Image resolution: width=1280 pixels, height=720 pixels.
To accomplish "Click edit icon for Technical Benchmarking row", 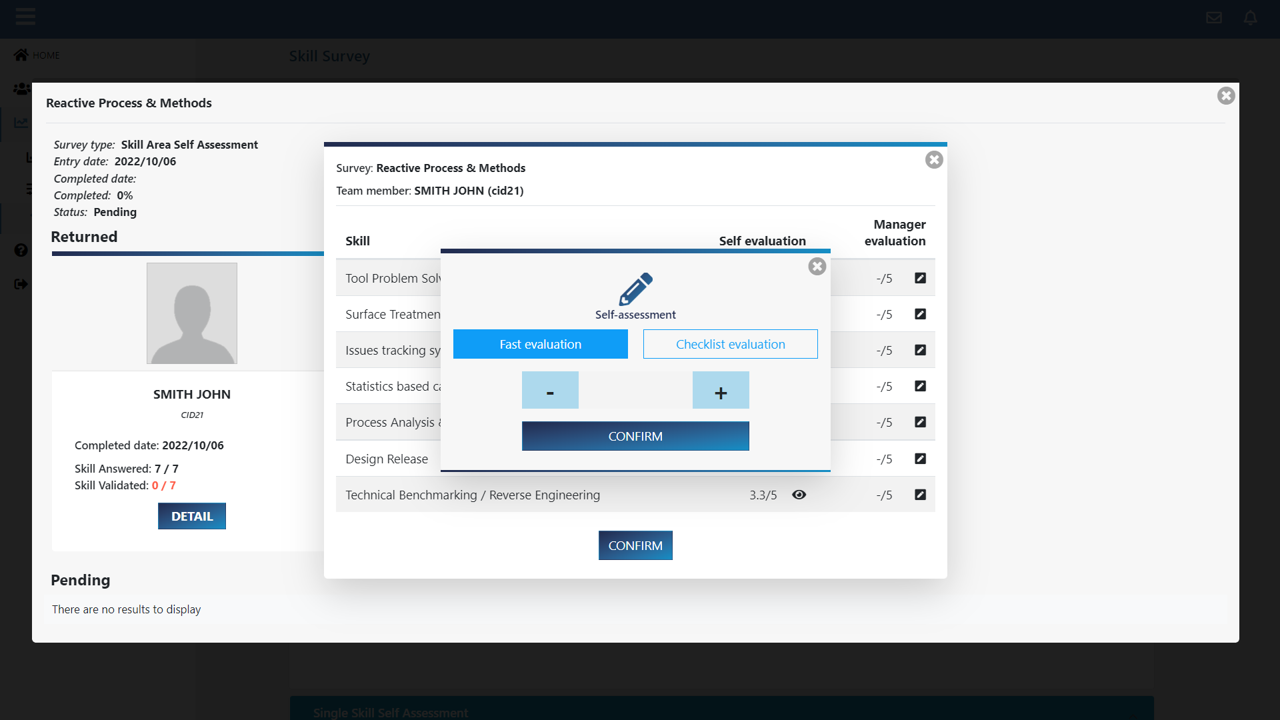I will point(920,495).
